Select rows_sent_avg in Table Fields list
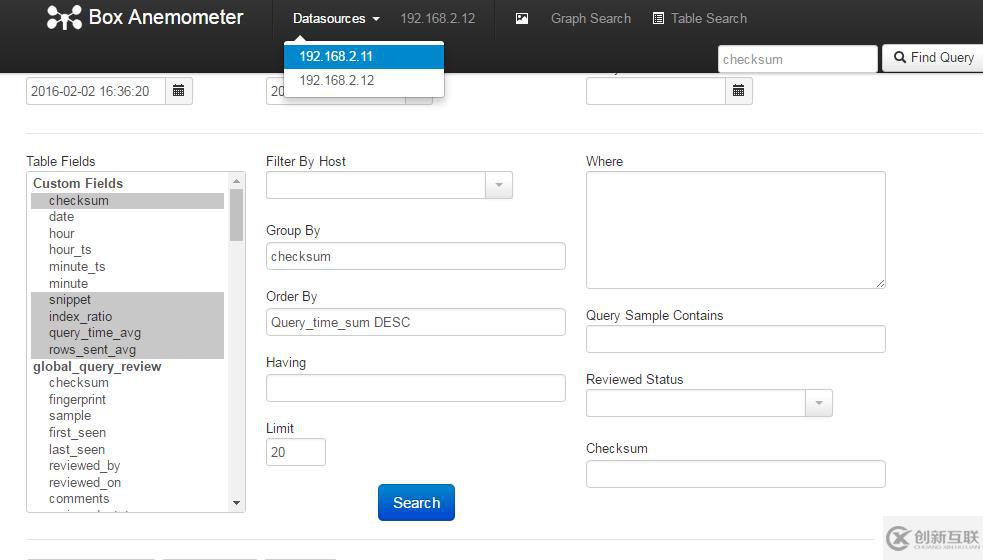 (x=127, y=350)
